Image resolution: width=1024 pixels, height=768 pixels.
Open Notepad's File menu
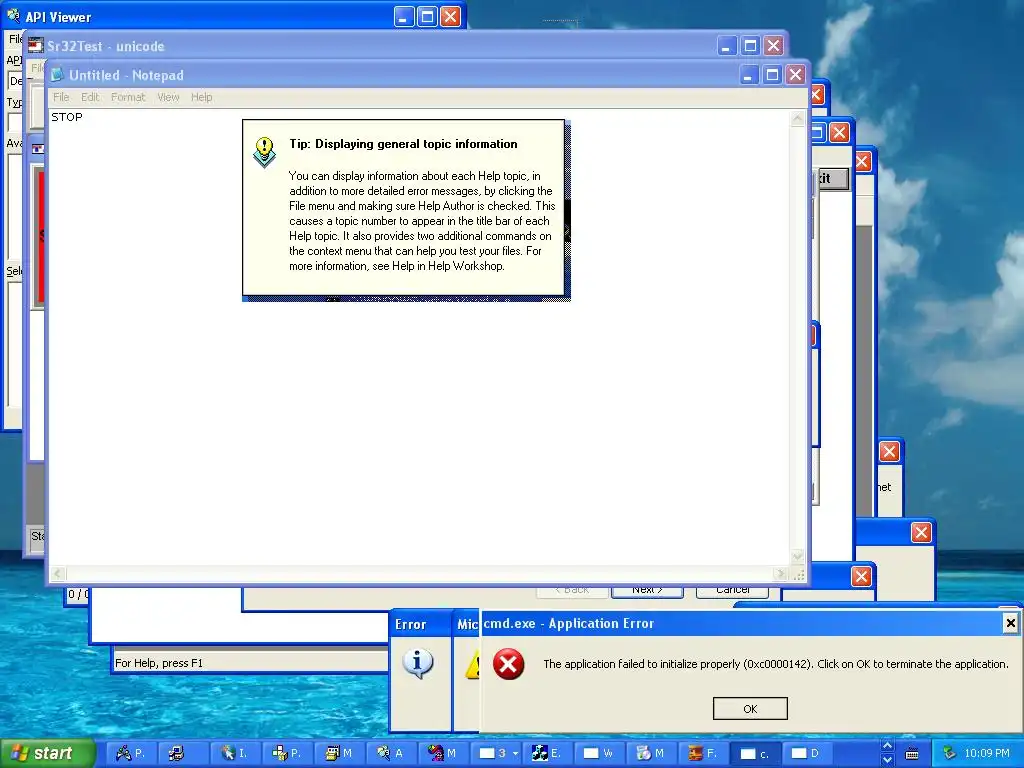pyautogui.click(x=61, y=97)
